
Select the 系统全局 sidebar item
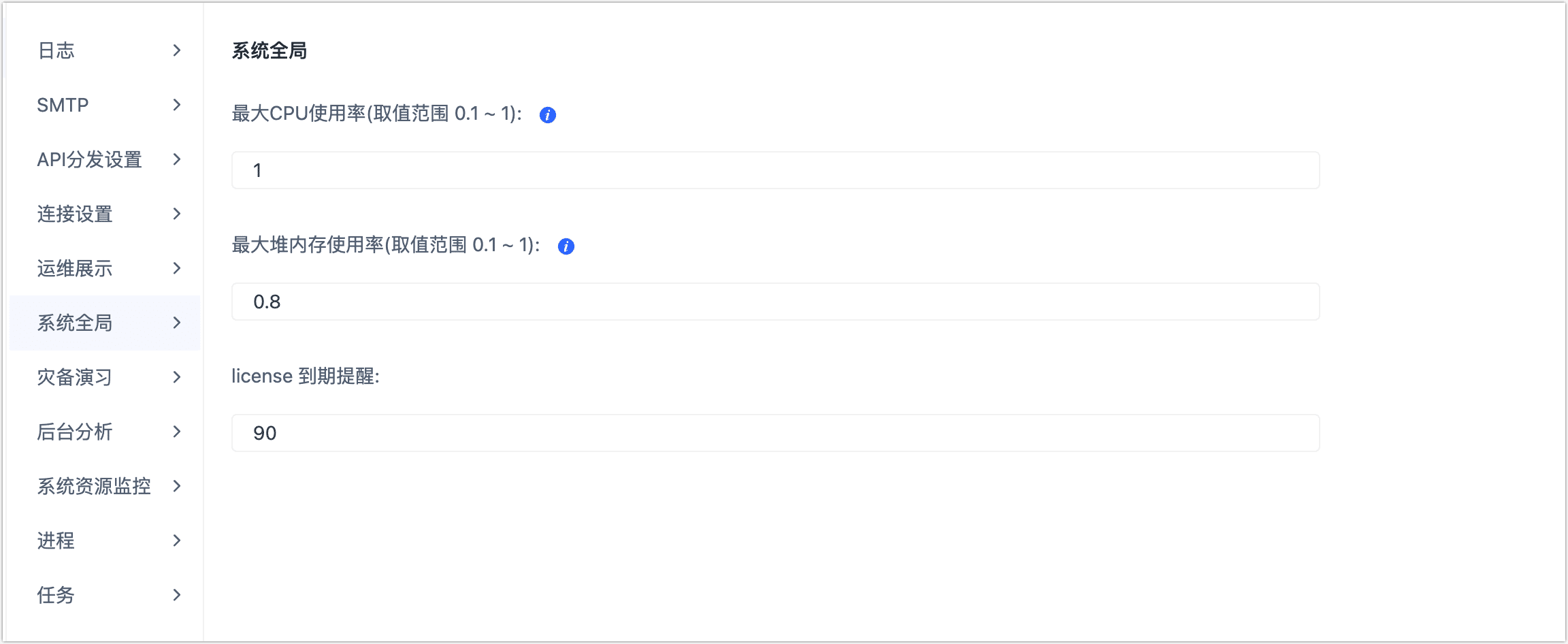tap(75, 323)
